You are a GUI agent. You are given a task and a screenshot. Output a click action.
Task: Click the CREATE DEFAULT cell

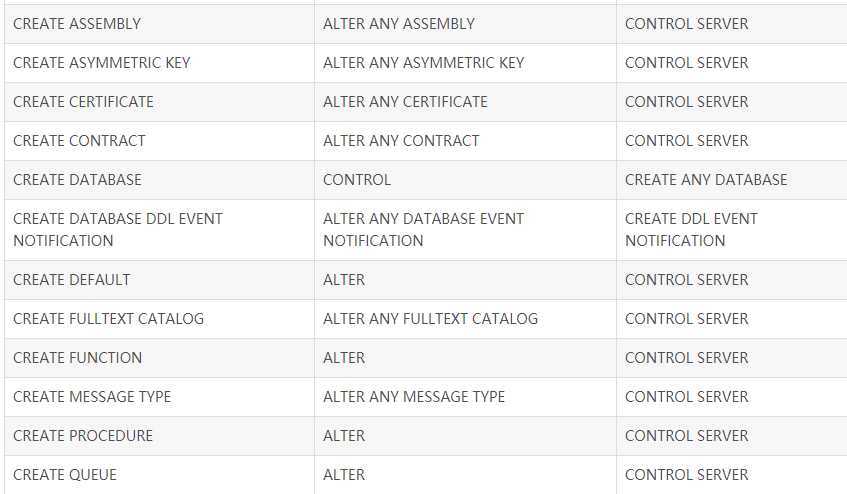[x=159, y=280]
